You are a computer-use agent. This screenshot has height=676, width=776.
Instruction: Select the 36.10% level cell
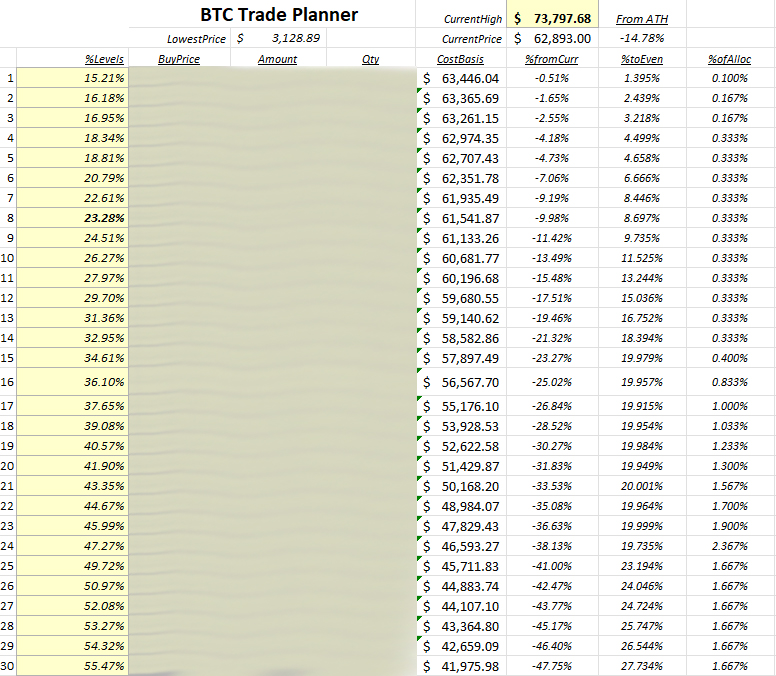73,382
